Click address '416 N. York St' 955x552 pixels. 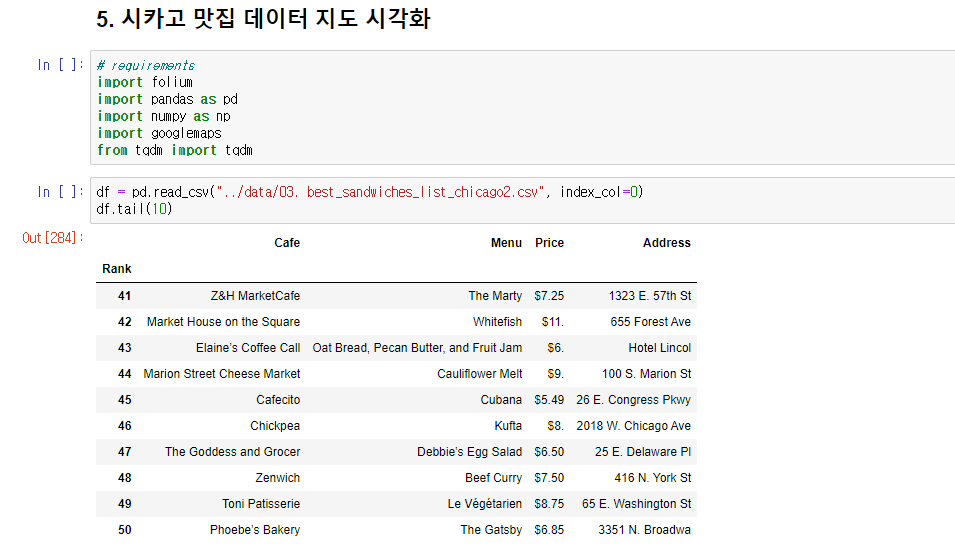pyautogui.click(x=652, y=478)
